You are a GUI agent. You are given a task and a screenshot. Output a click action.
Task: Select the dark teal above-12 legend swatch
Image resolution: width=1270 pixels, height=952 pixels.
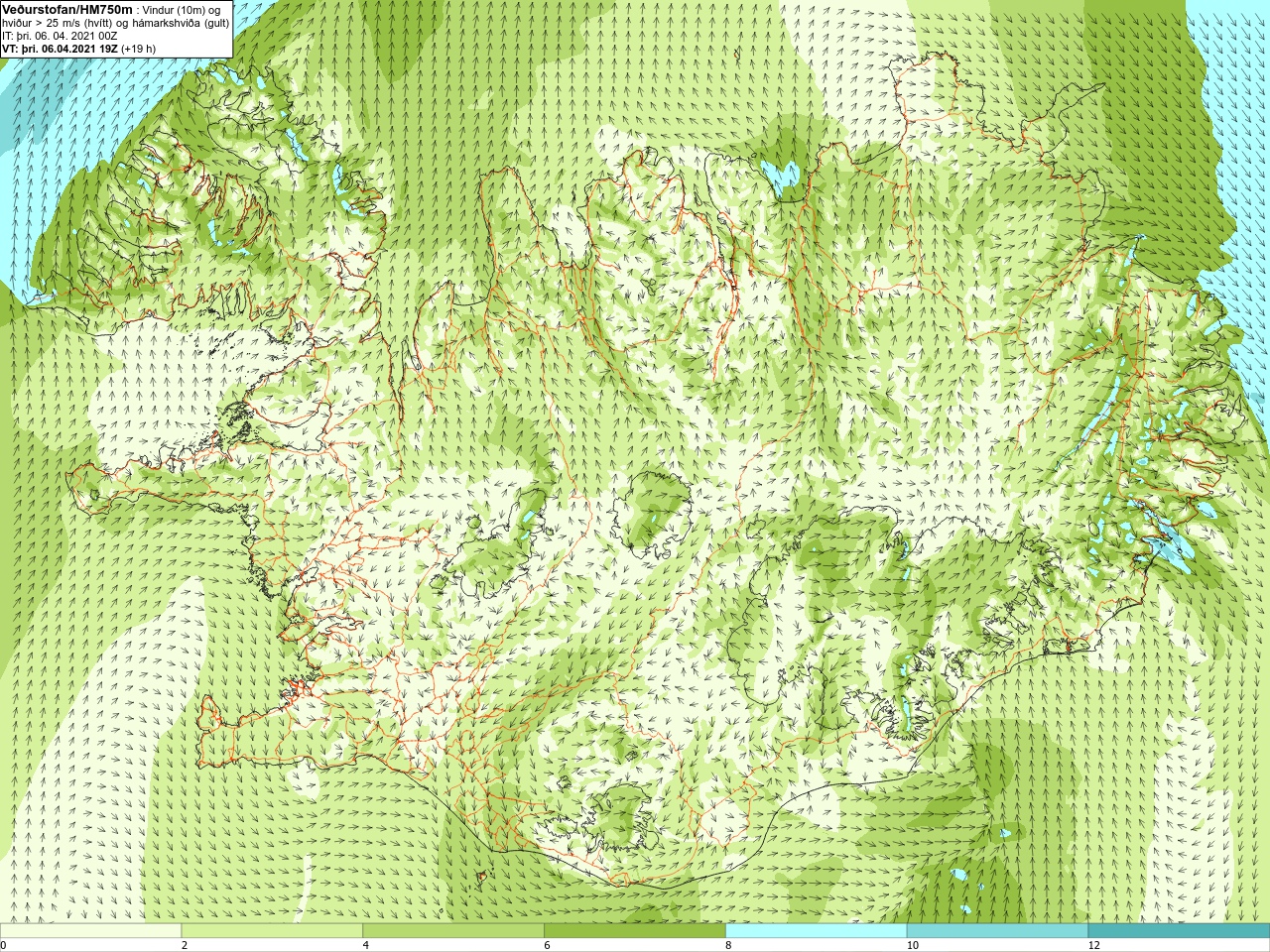(1179, 931)
